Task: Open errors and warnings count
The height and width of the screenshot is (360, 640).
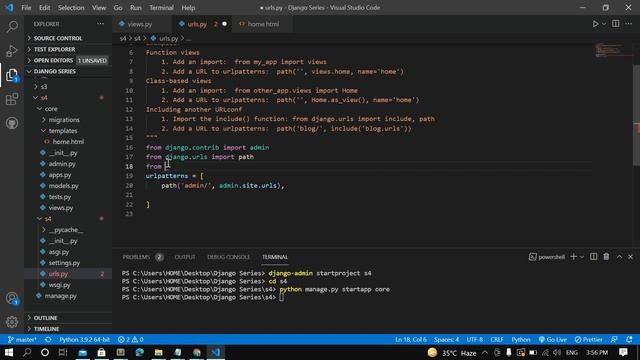Action: pyautogui.click(x=131, y=340)
